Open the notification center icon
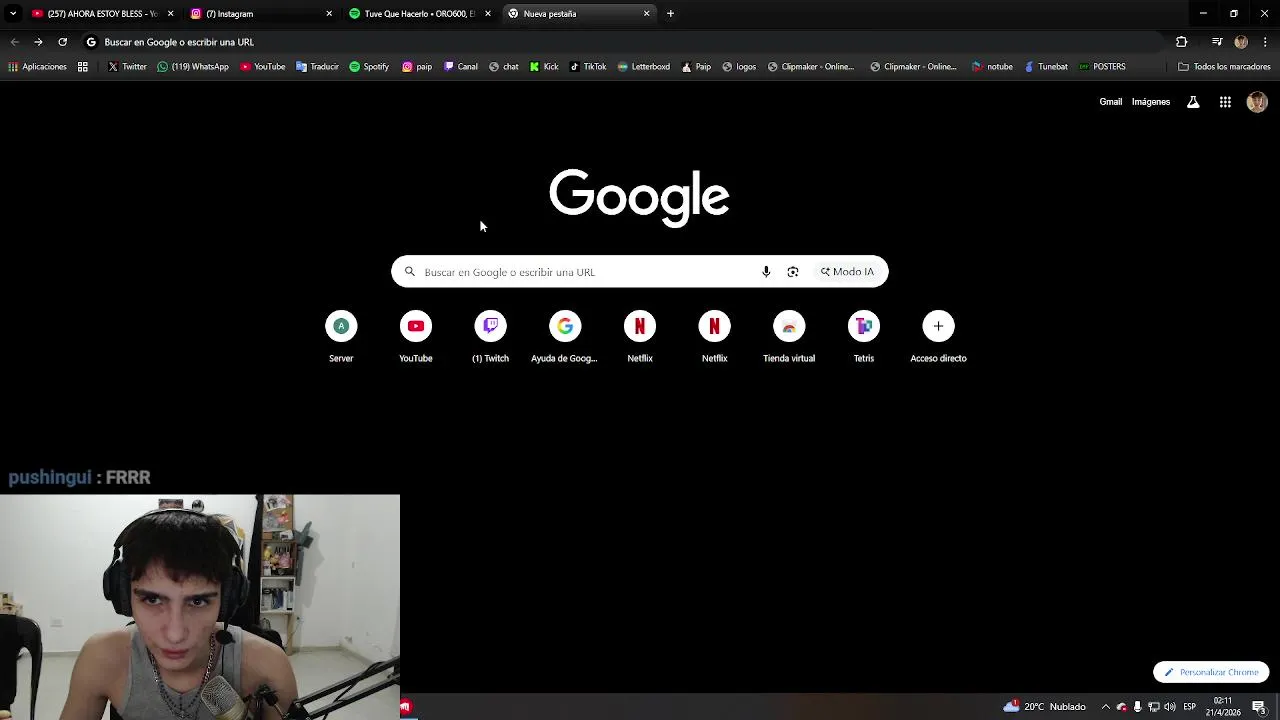The width and height of the screenshot is (1280, 720). (1259, 707)
